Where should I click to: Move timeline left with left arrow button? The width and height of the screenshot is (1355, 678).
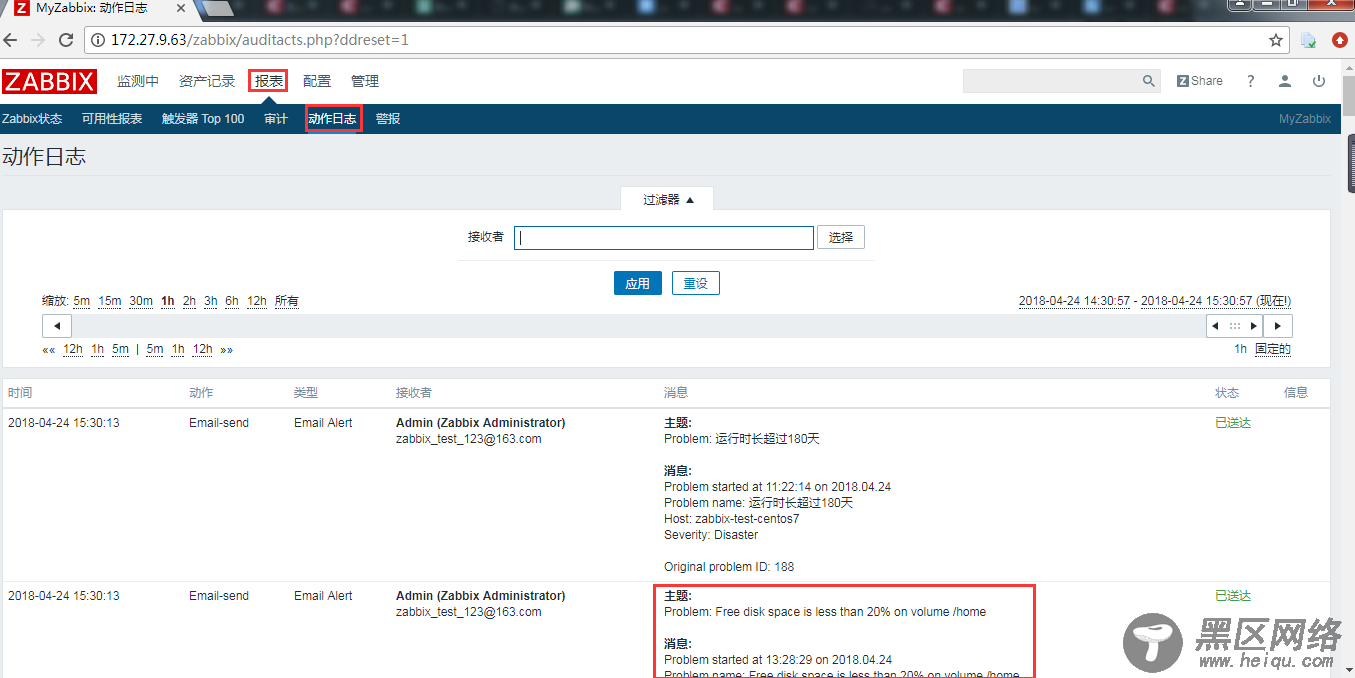[x=56, y=326]
